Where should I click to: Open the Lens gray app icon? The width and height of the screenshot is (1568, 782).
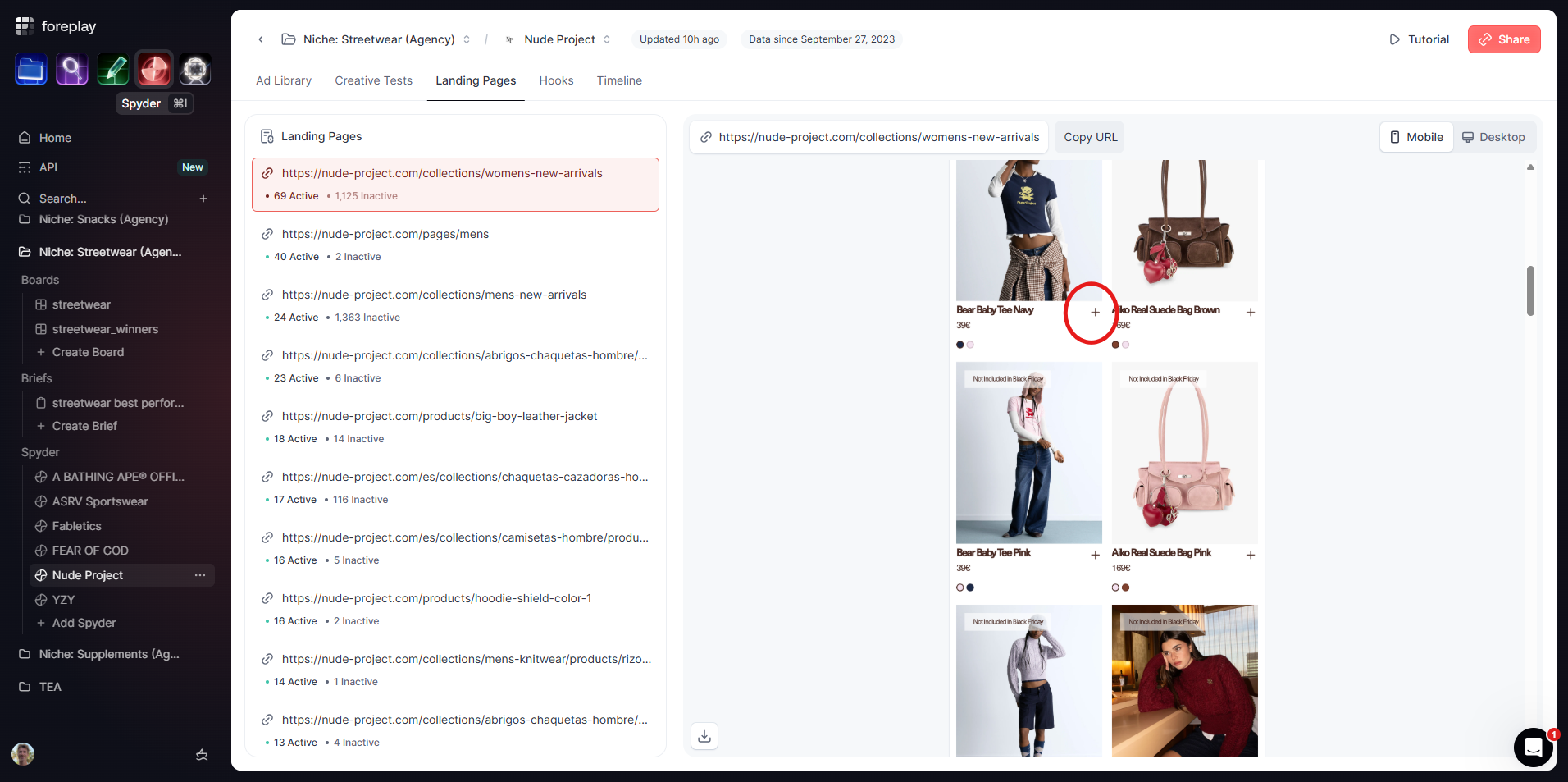pyautogui.click(x=195, y=71)
